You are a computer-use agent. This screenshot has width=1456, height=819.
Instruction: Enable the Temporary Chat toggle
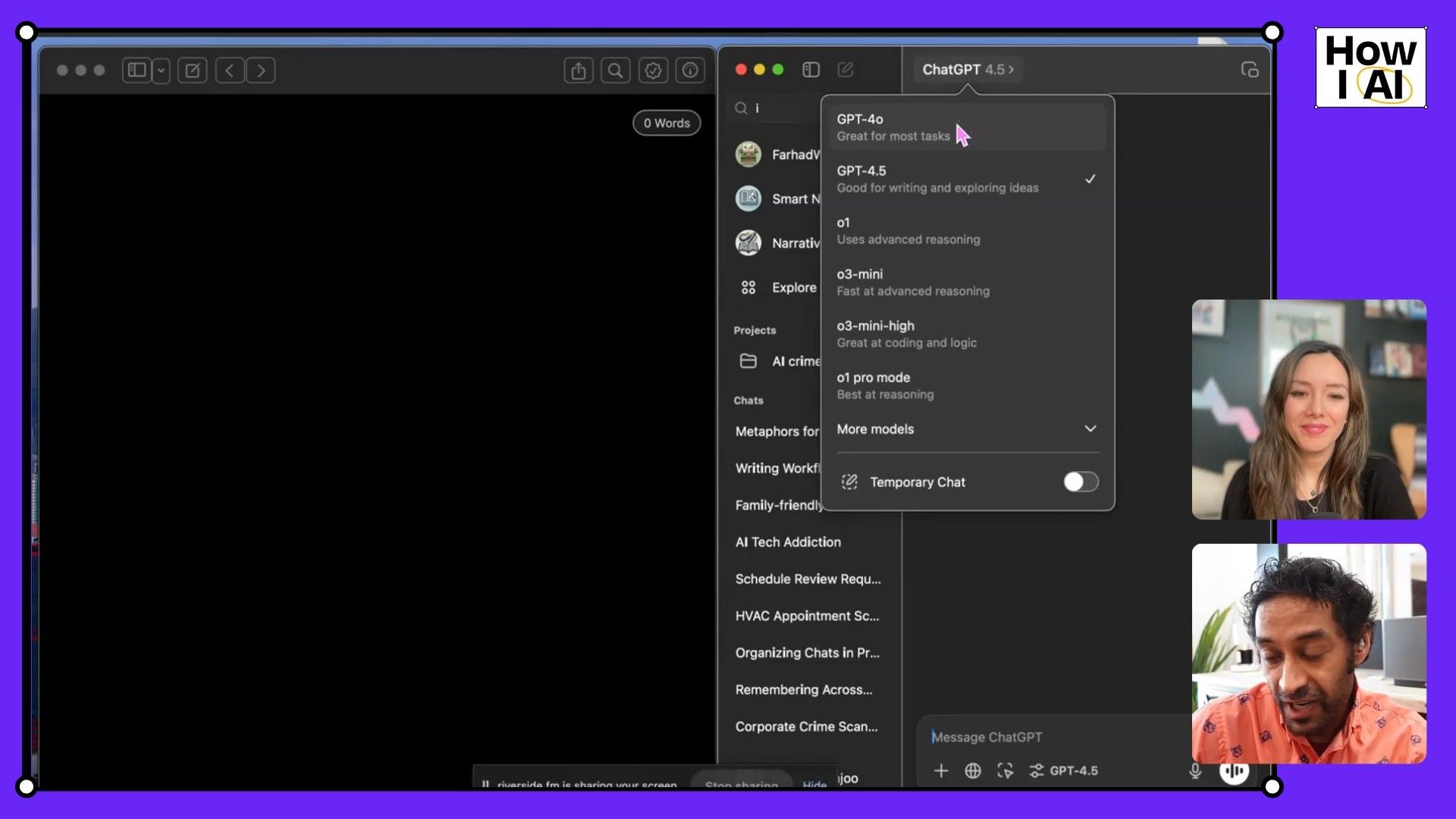1081,482
